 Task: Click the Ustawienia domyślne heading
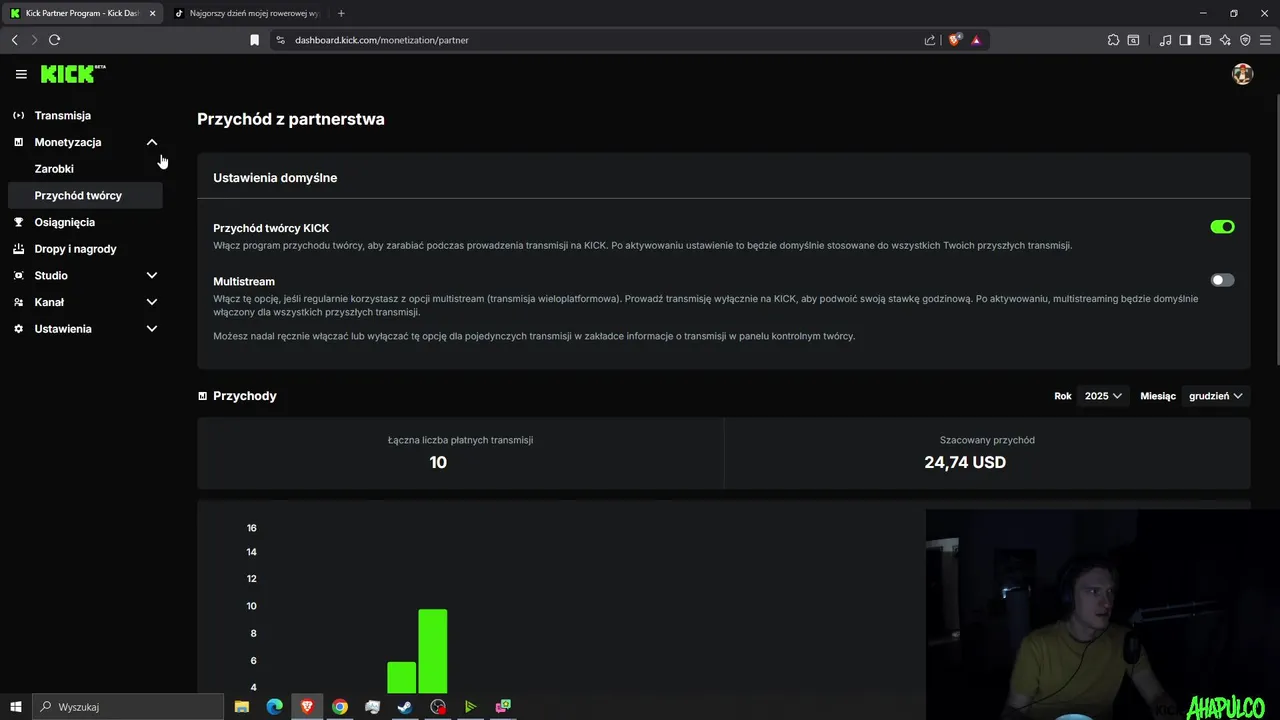click(x=275, y=178)
